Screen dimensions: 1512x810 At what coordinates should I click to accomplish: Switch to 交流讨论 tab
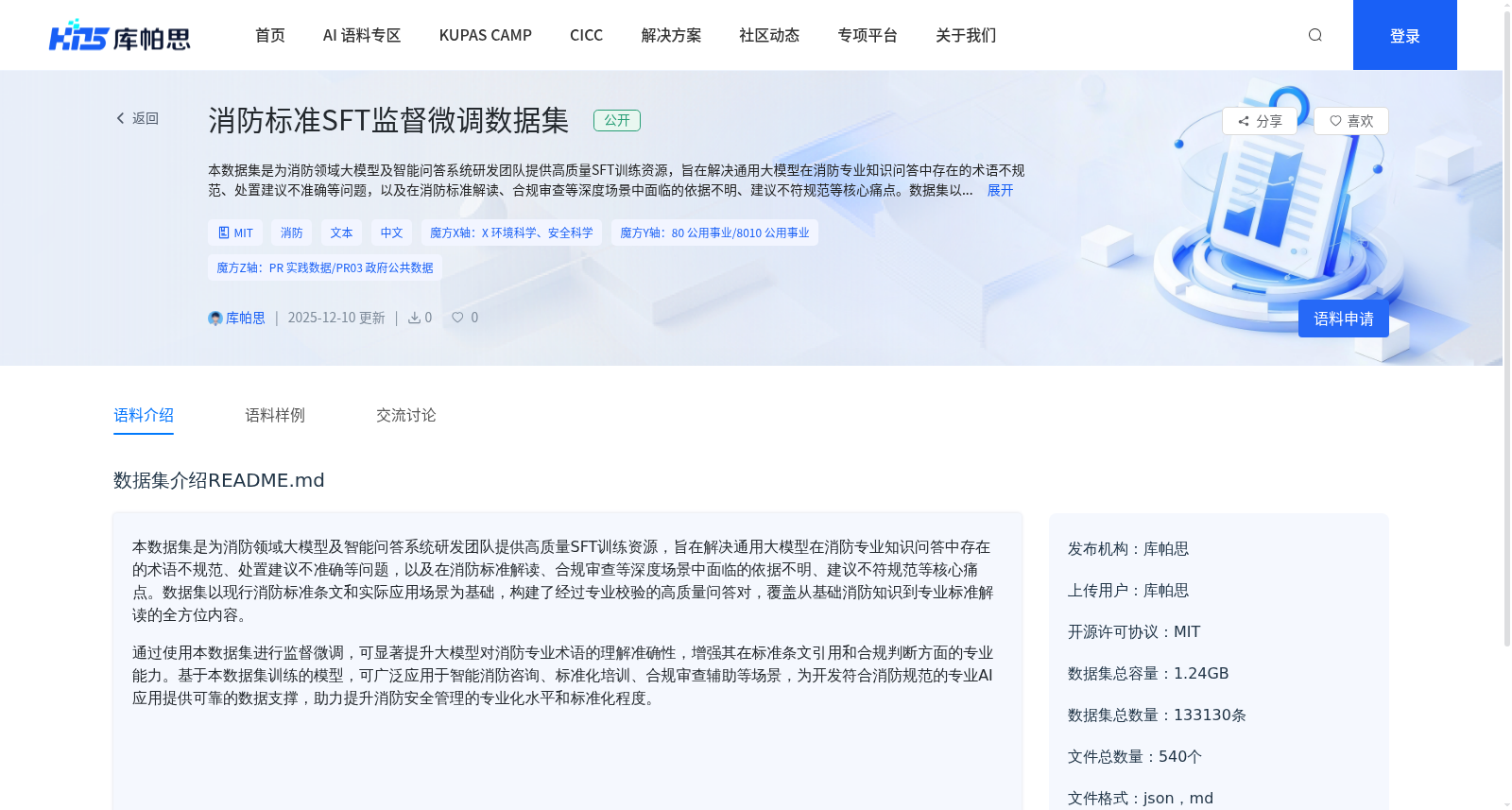(406, 415)
